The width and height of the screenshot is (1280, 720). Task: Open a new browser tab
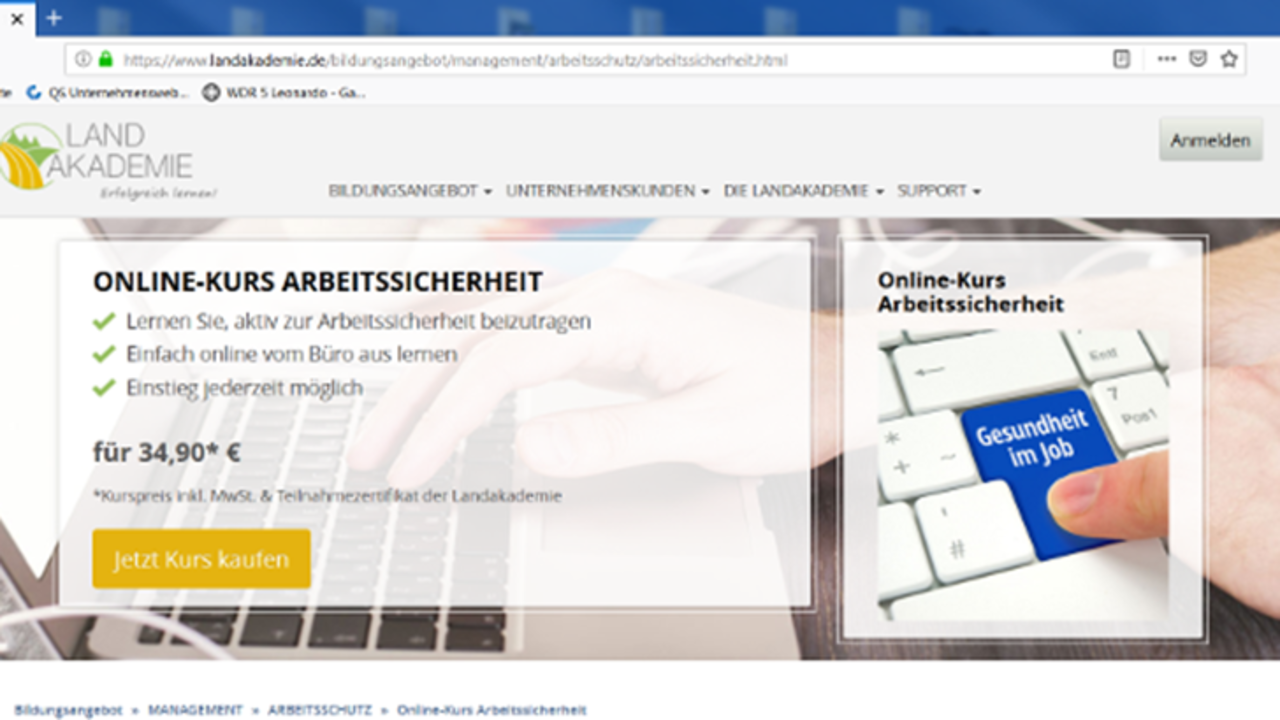coord(54,18)
